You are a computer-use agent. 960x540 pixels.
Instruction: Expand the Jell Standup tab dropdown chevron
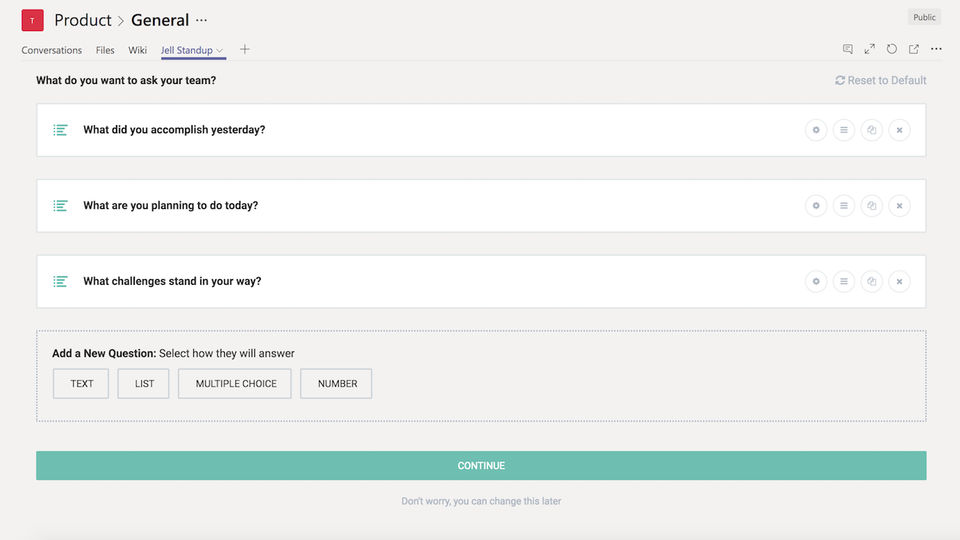coord(220,50)
